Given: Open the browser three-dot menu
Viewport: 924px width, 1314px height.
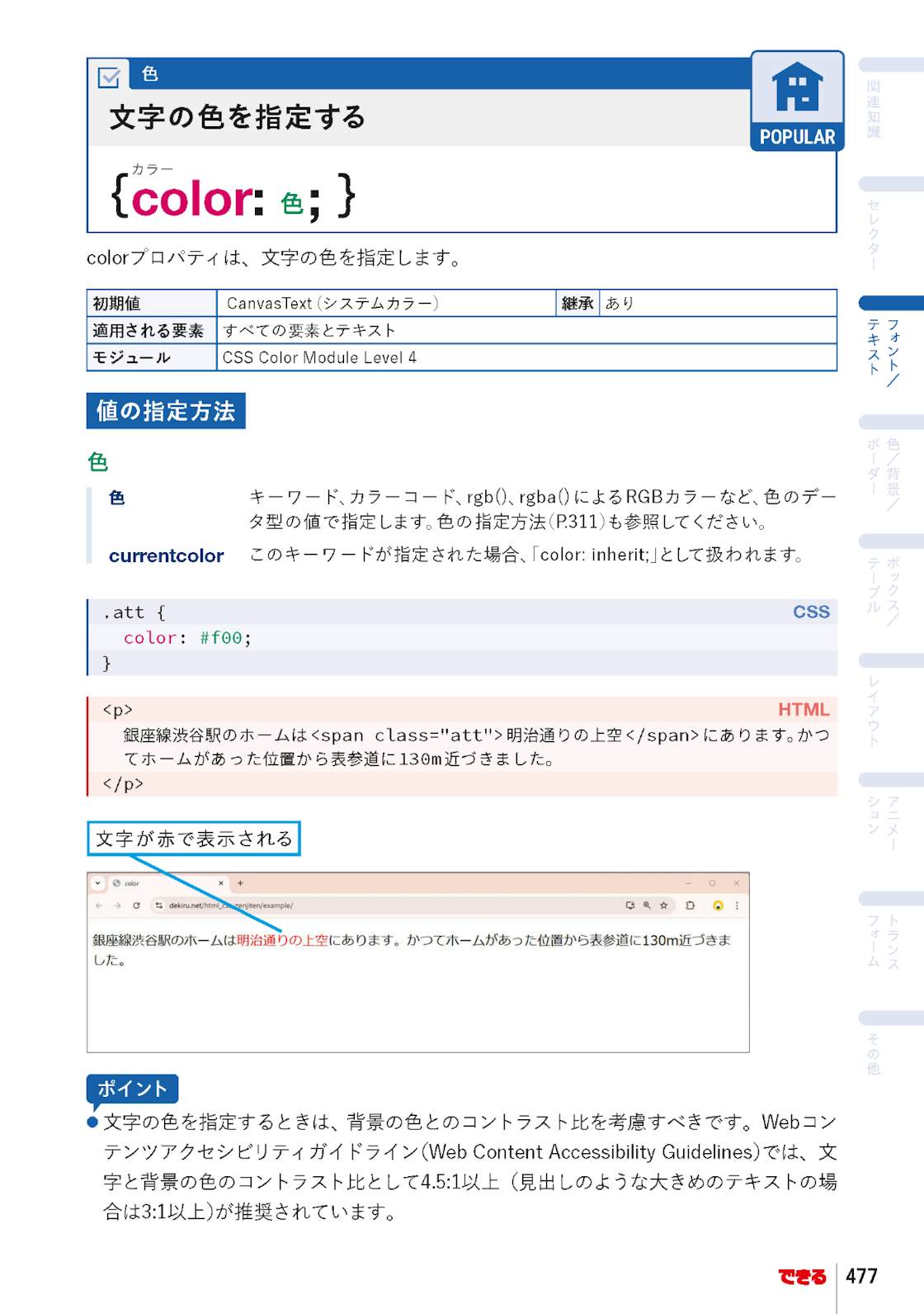Looking at the screenshot, I should (737, 905).
